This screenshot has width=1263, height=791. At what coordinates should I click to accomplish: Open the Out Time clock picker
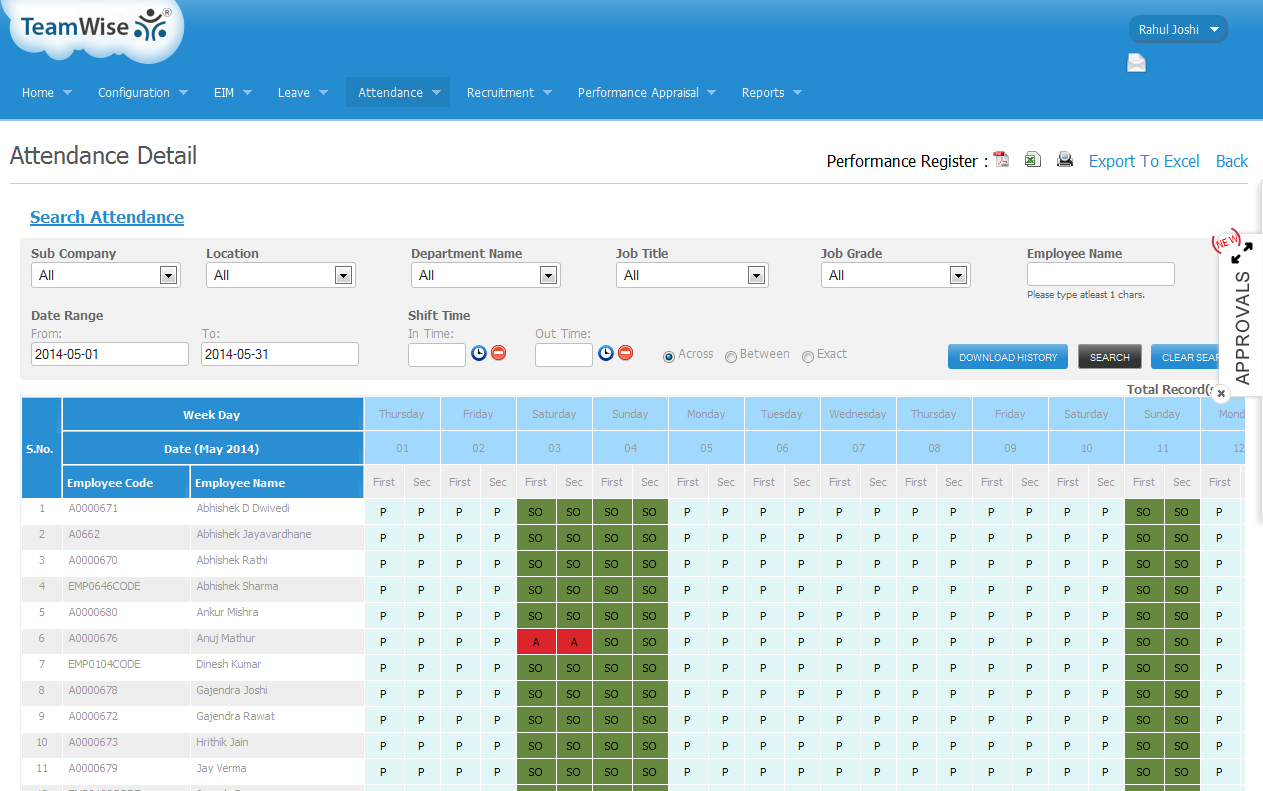point(606,353)
